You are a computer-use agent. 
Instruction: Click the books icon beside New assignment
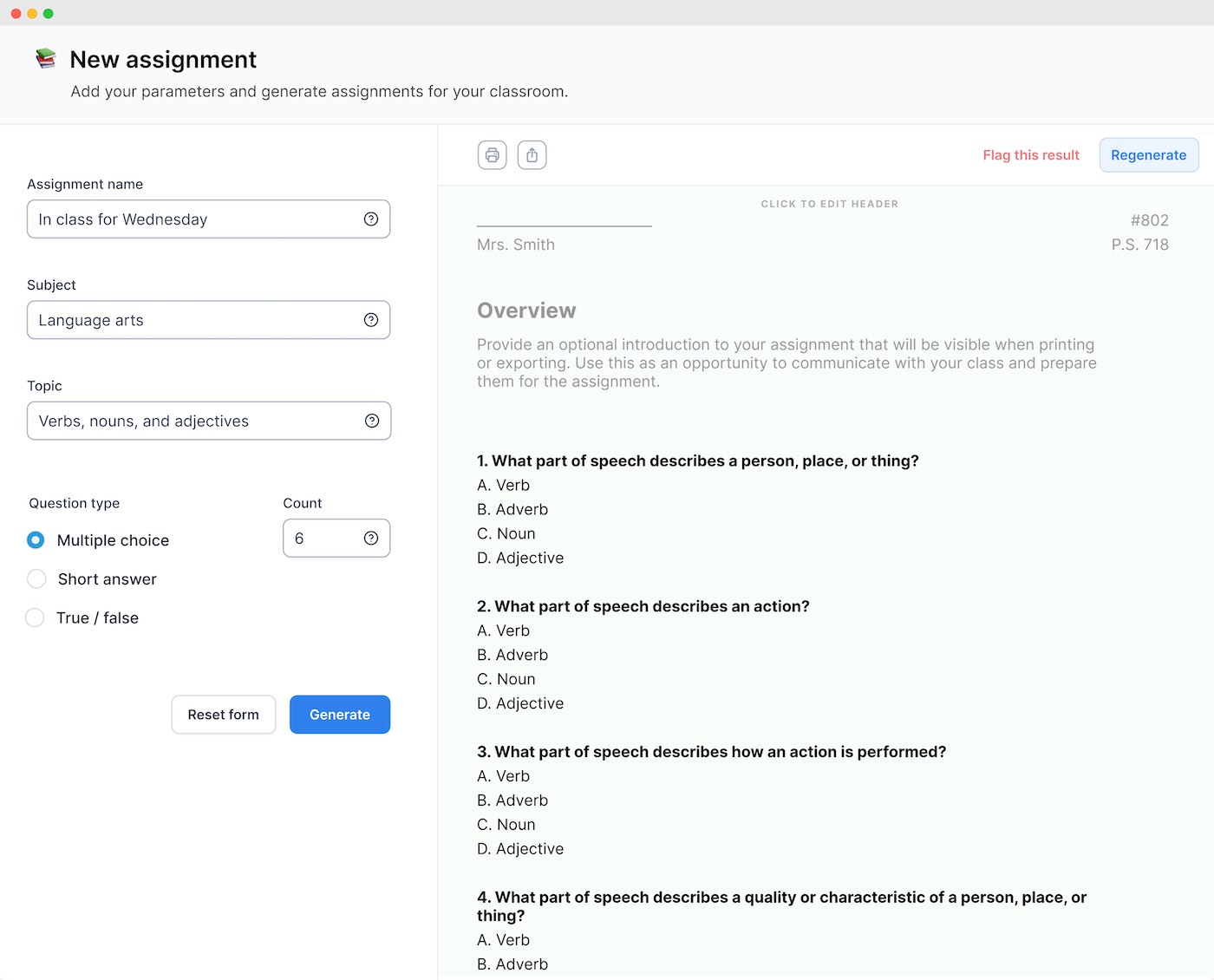45,59
